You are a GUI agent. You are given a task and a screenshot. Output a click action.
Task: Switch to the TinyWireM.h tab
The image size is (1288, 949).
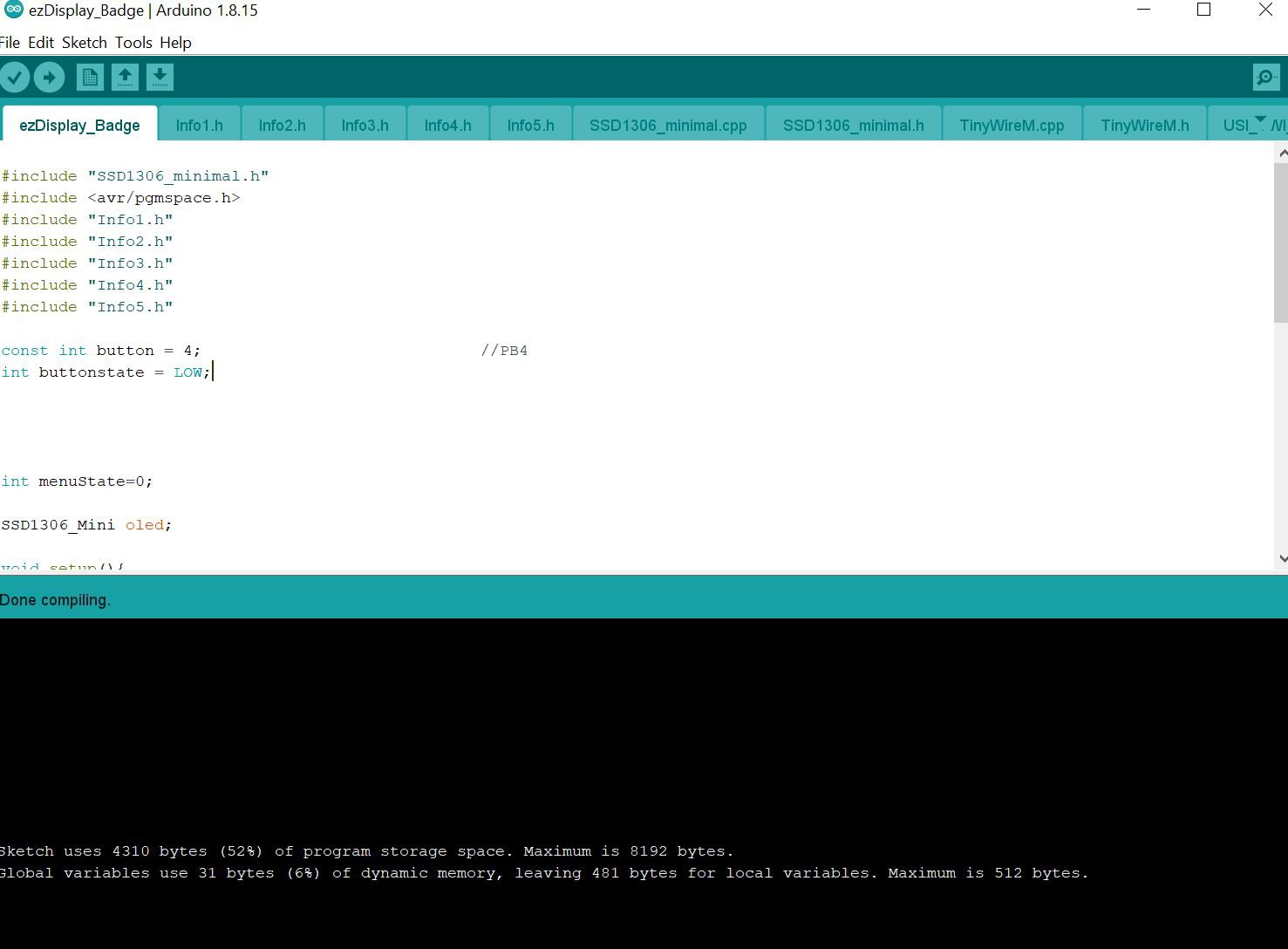click(1144, 125)
